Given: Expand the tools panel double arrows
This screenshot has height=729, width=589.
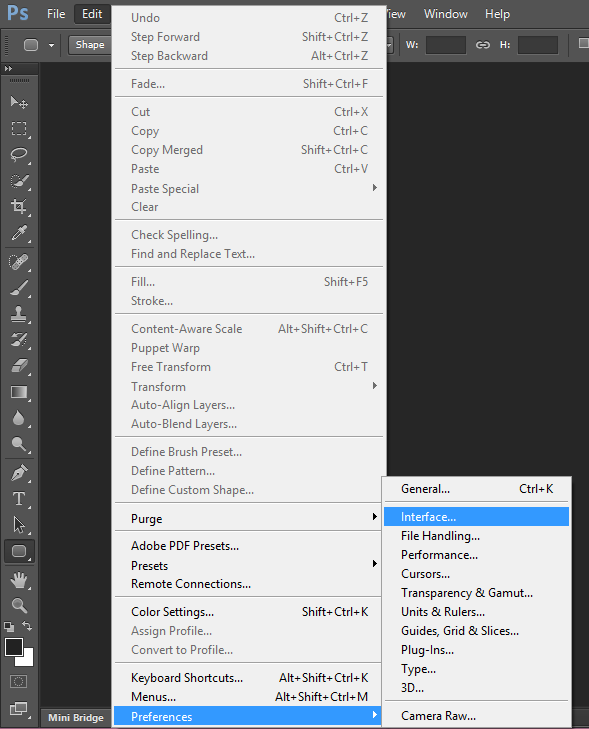Looking at the screenshot, I should 8,68.
